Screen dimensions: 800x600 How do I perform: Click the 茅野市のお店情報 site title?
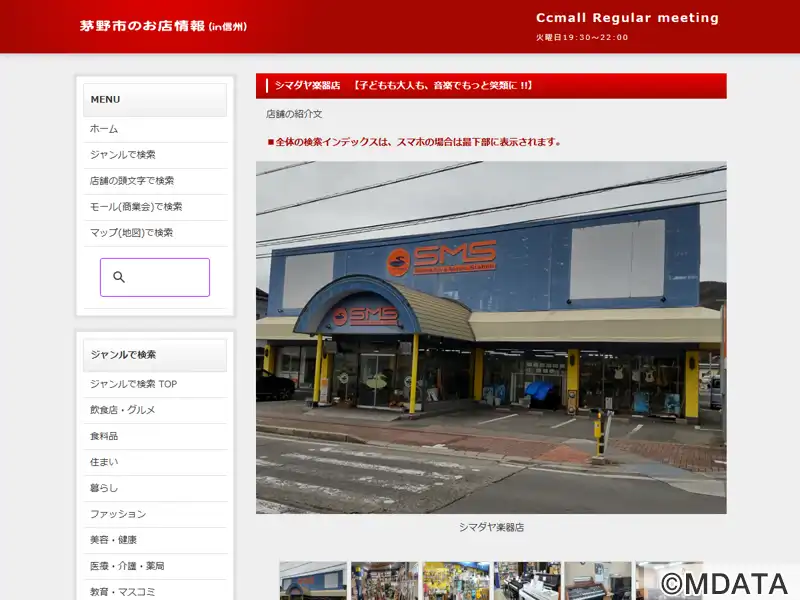[x=163, y=26]
